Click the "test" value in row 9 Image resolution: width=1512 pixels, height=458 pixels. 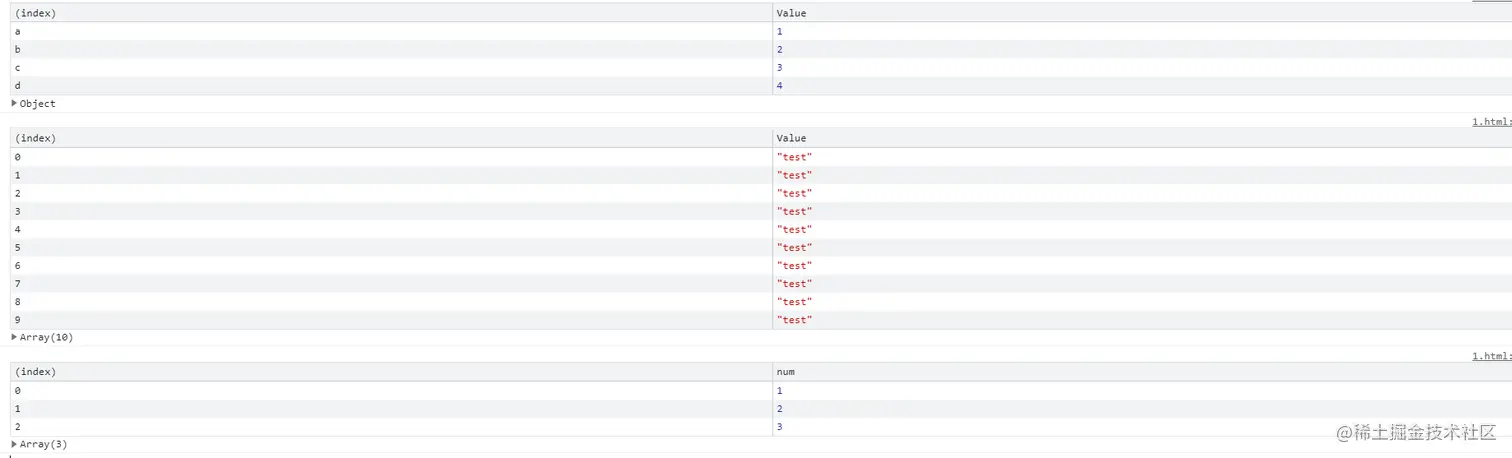point(794,320)
